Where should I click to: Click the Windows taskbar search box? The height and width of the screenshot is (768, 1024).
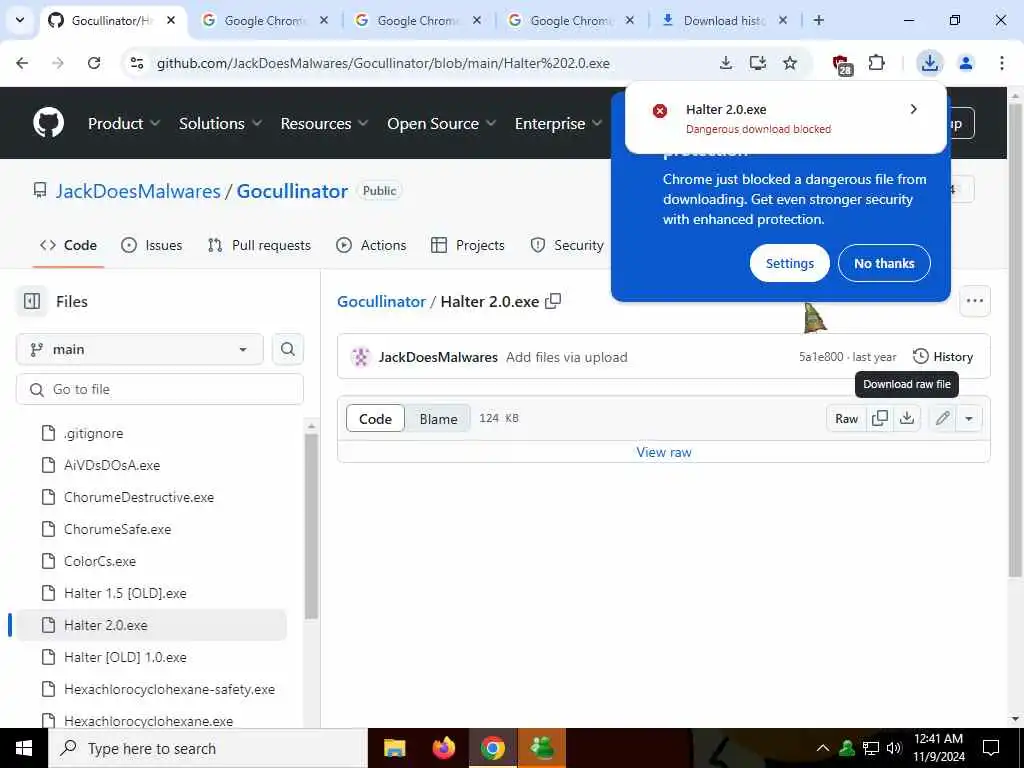click(208, 748)
